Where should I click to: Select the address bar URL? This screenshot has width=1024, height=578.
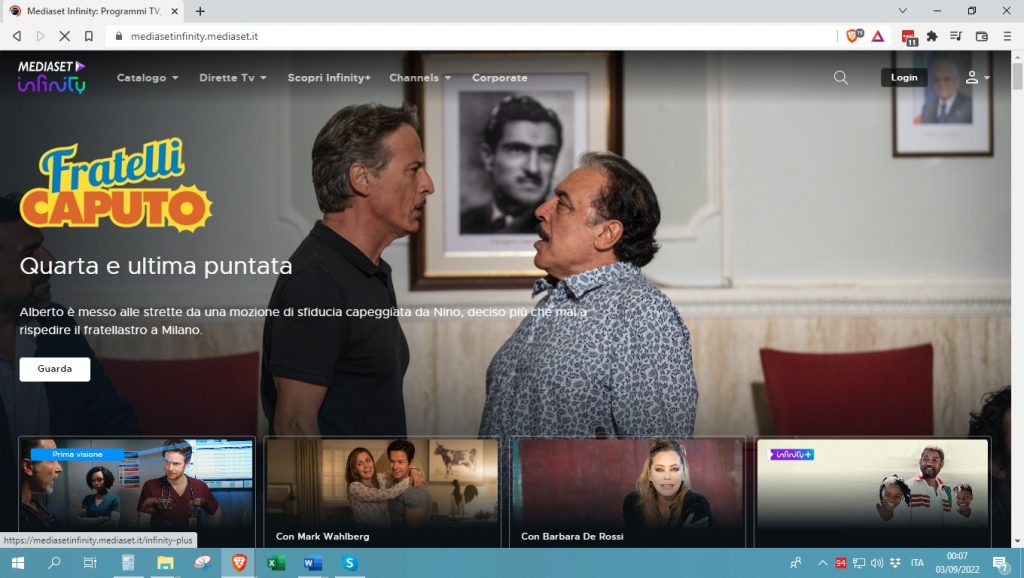190,35
